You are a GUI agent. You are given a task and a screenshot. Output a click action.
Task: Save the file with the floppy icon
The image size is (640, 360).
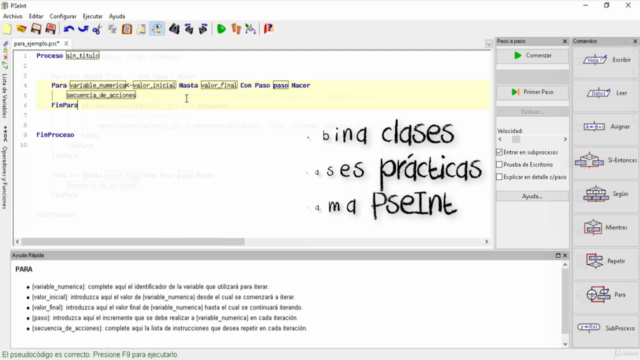click(36, 29)
